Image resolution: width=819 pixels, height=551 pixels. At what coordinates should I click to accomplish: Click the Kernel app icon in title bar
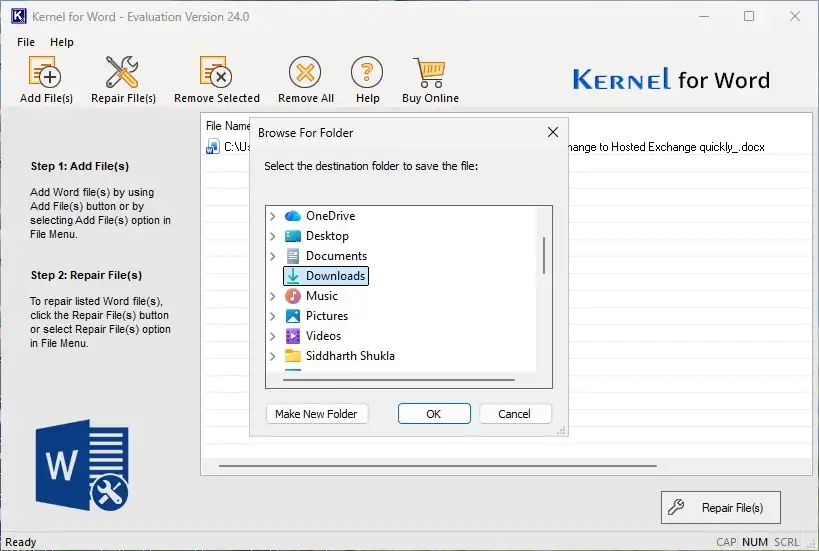click(18, 16)
